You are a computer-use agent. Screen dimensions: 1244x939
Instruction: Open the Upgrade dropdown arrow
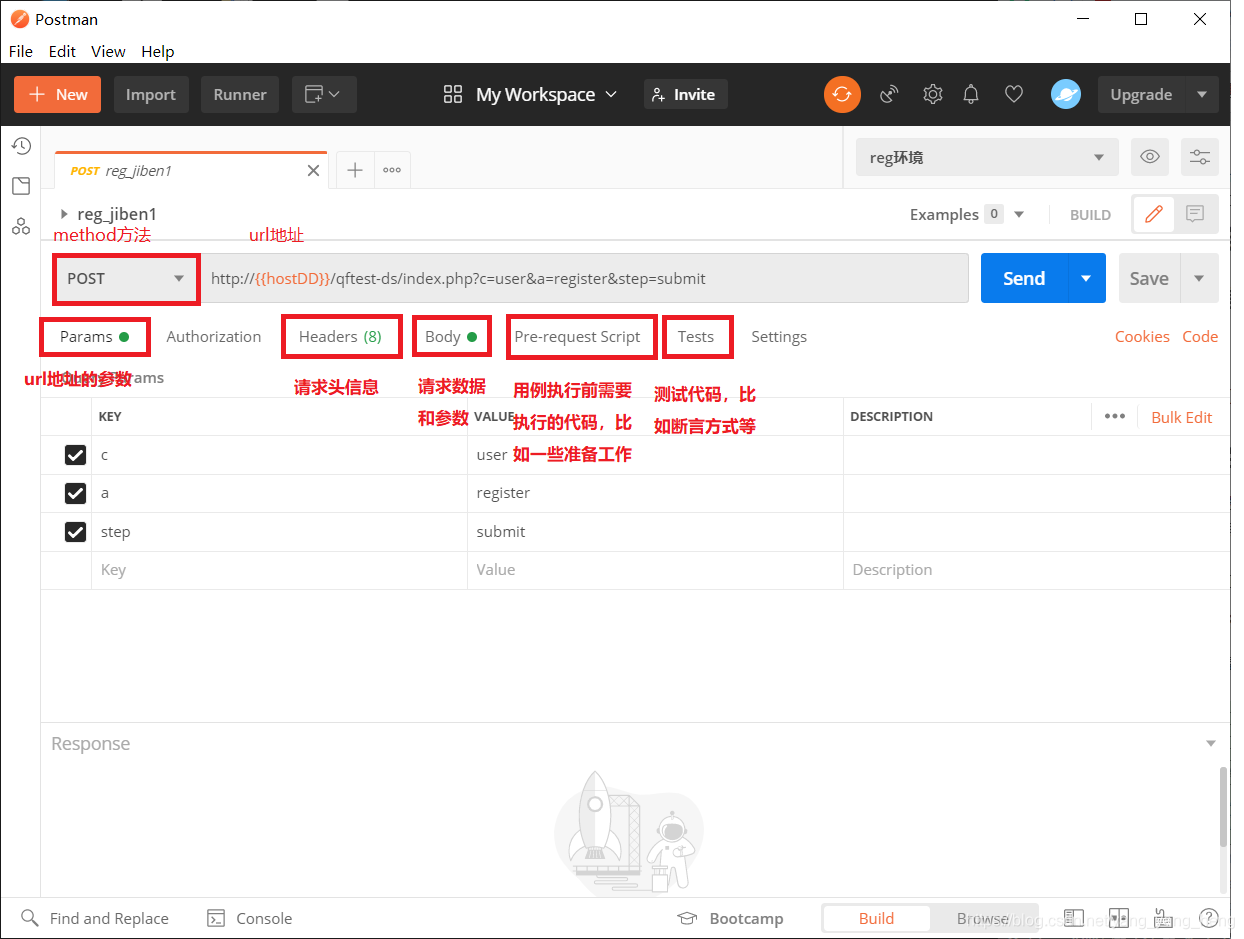coord(1202,94)
